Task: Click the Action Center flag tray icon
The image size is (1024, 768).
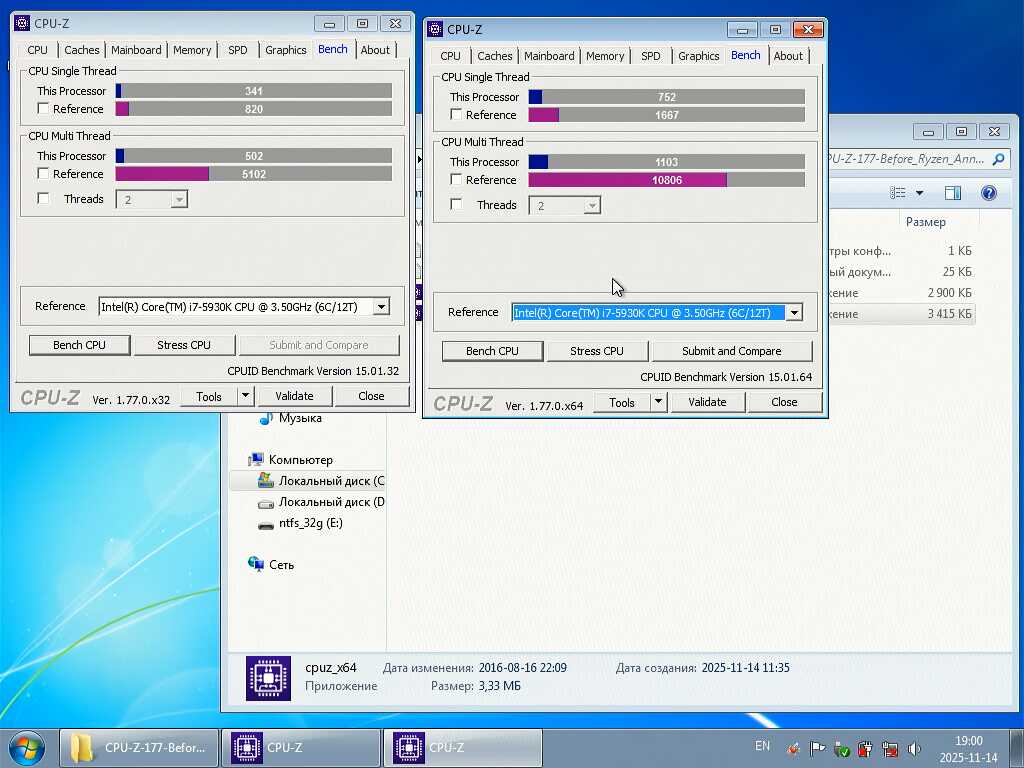Action: (x=817, y=748)
